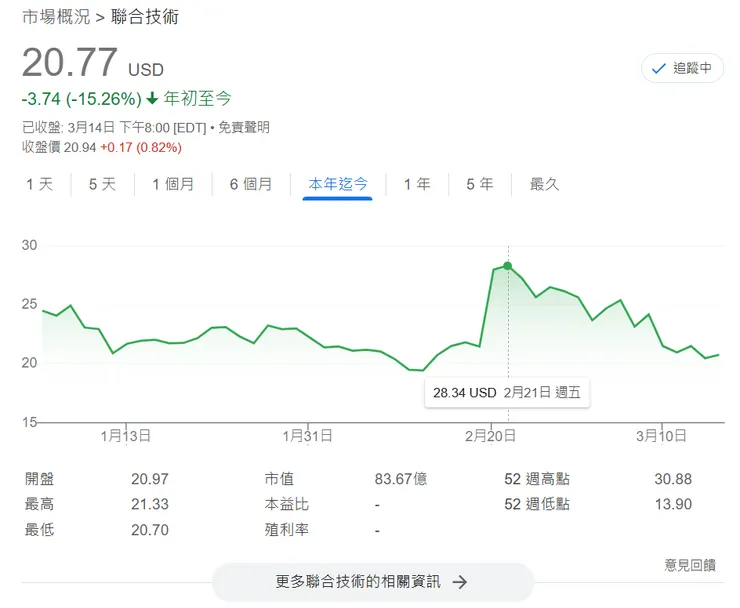The width and height of the screenshot is (740, 608).
Task: Open 更多聯合技術的相關資訊 button
Action: pyautogui.click(x=373, y=582)
